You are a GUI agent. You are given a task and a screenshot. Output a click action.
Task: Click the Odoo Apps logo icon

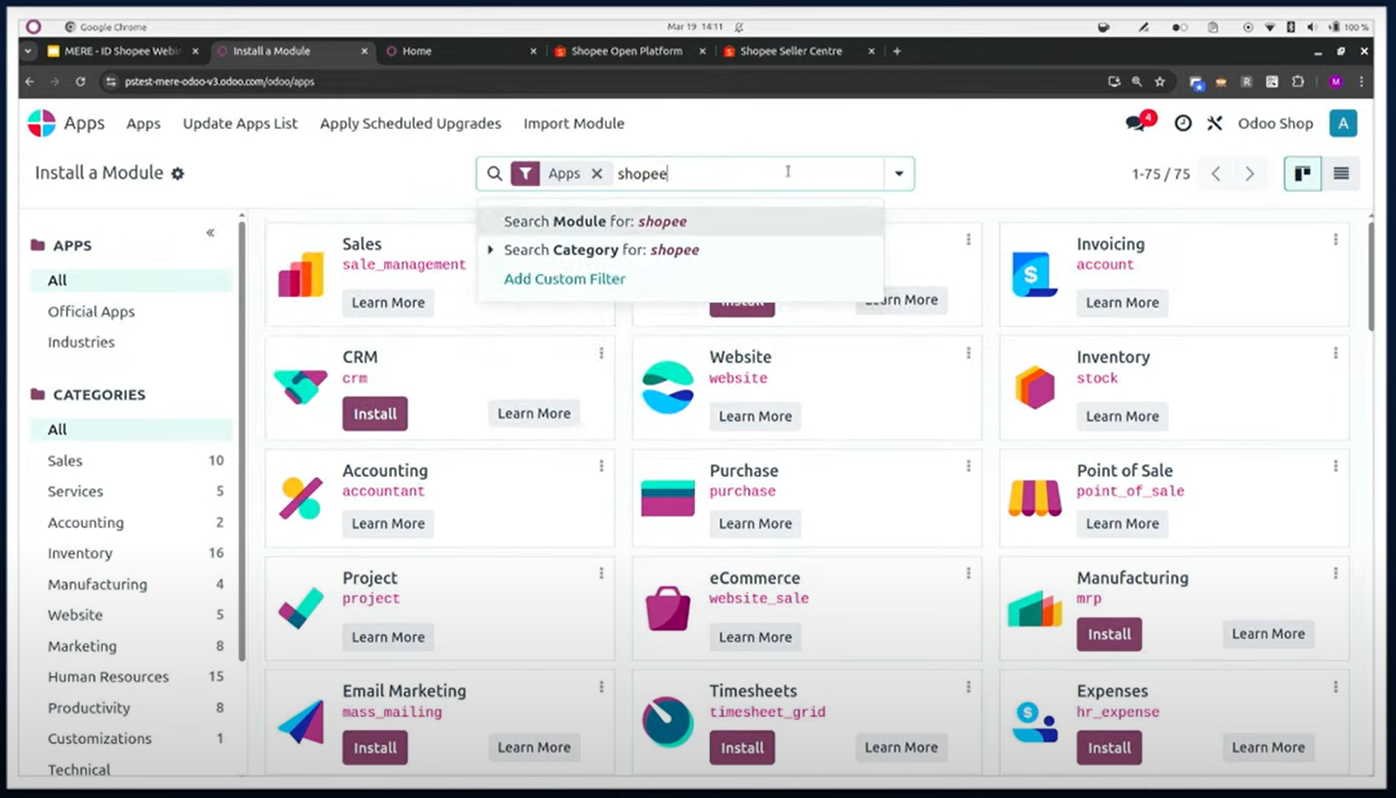tap(41, 123)
